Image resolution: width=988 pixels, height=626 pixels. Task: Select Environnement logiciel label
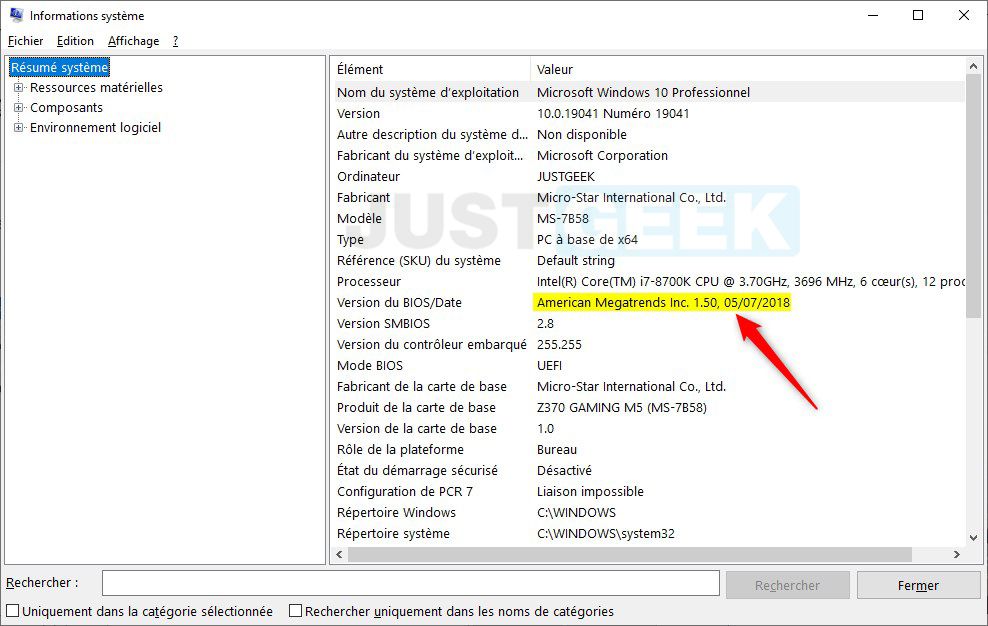(95, 128)
